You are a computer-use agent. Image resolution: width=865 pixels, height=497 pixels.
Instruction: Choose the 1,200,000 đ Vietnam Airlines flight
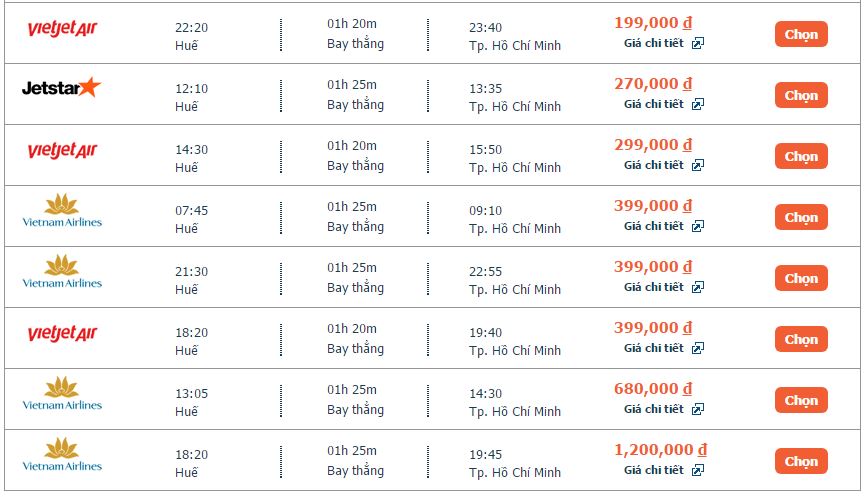point(801,461)
